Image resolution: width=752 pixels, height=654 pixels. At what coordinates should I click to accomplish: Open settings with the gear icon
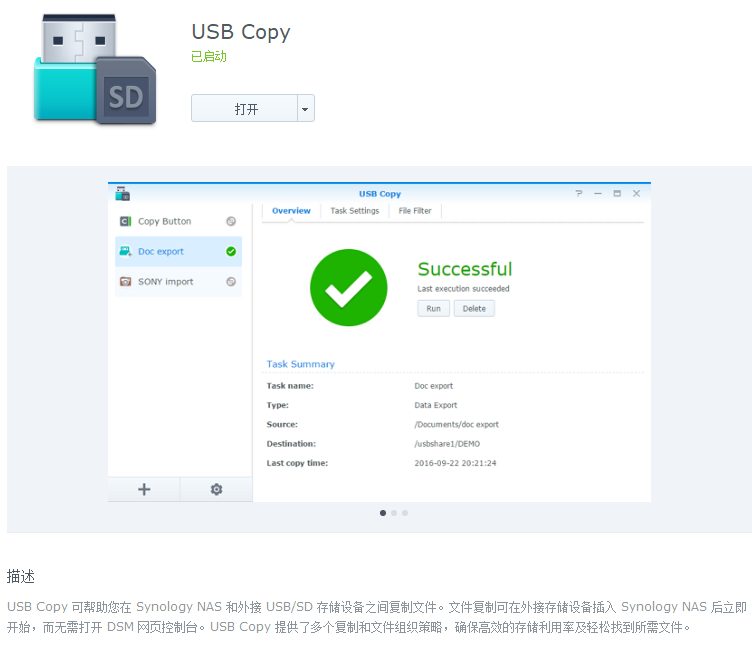tap(216, 489)
